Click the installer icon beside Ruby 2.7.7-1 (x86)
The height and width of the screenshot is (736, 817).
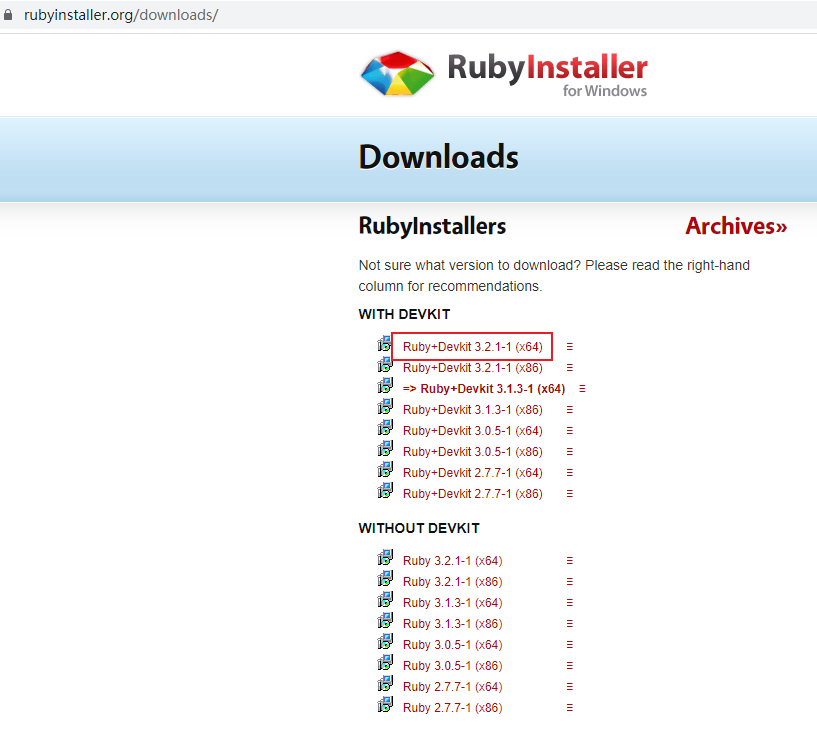pyautogui.click(x=385, y=705)
